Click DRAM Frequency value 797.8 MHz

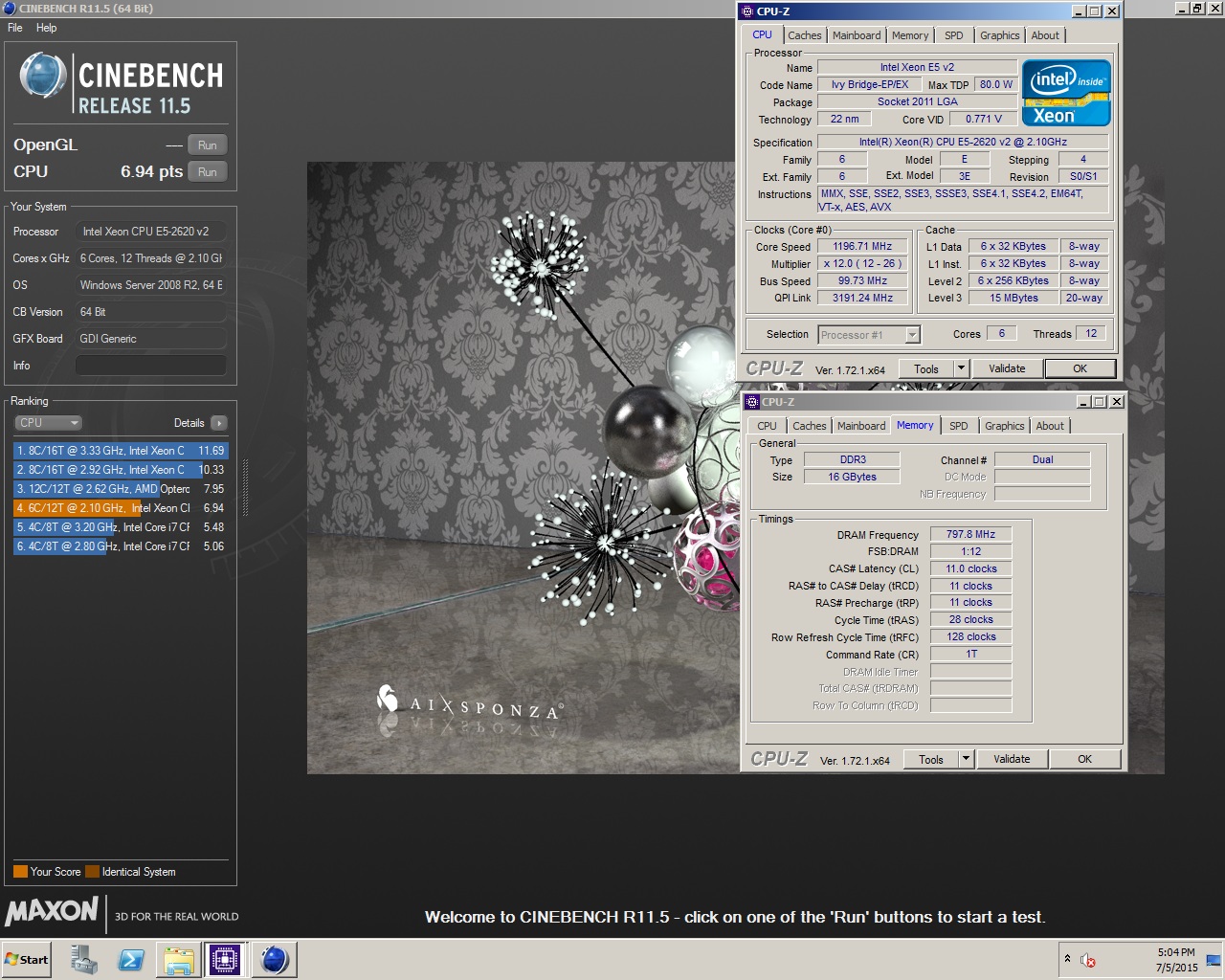[x=970, y=535]
